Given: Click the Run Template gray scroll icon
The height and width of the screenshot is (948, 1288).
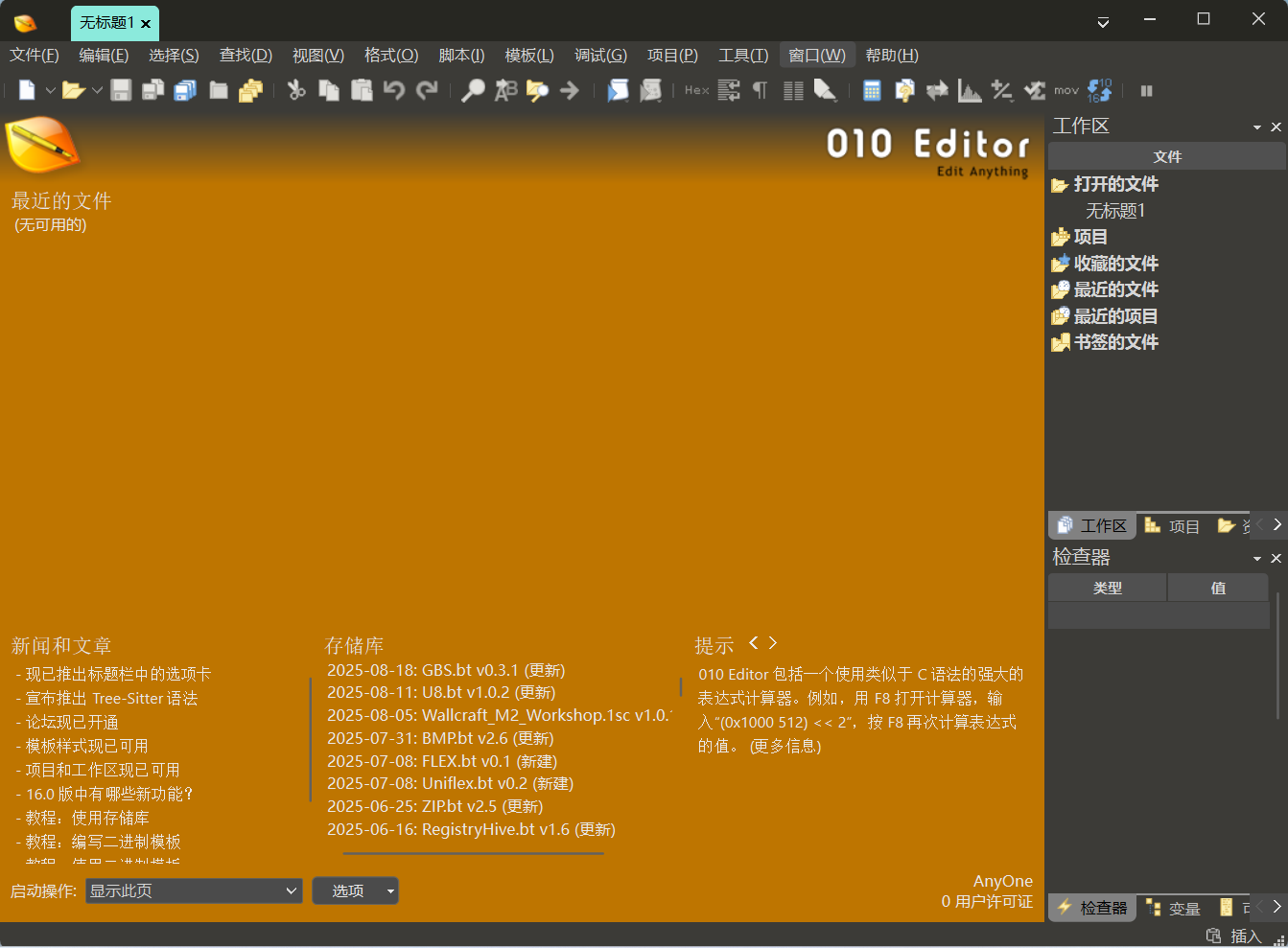Looking at the screenshot, I should coord(651,90).
